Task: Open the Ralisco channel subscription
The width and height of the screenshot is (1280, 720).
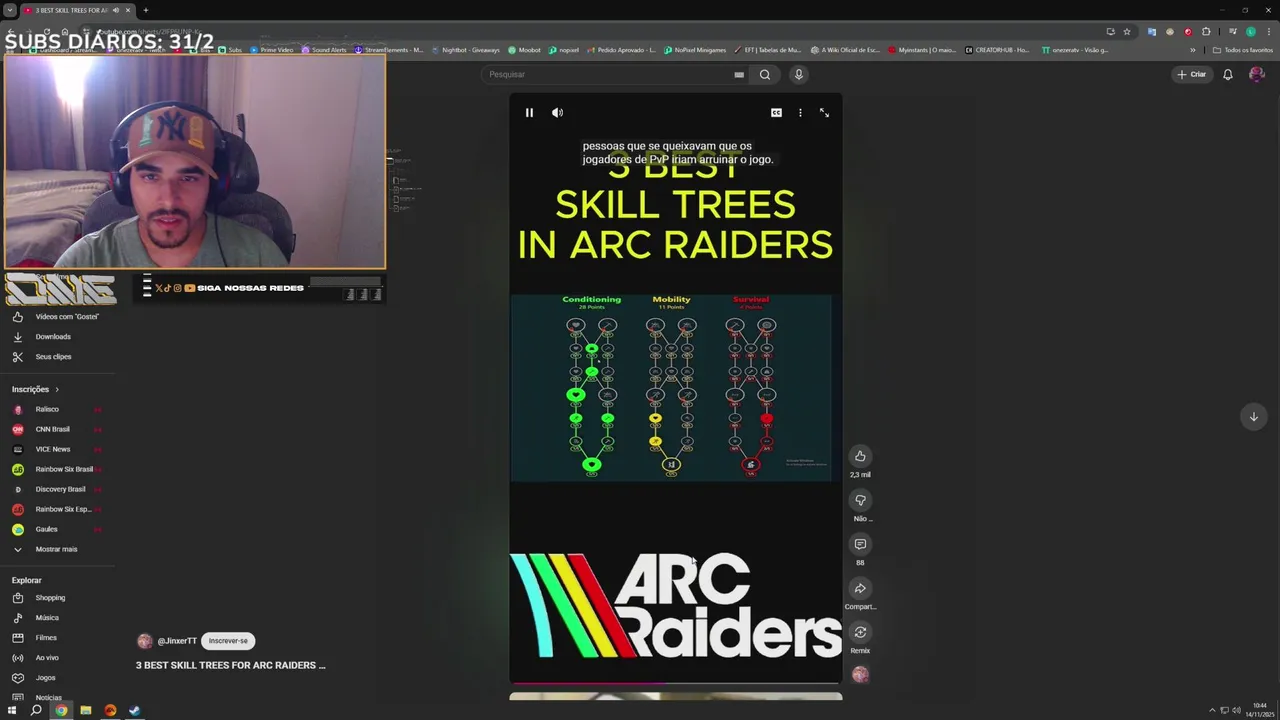Action: 58,409
